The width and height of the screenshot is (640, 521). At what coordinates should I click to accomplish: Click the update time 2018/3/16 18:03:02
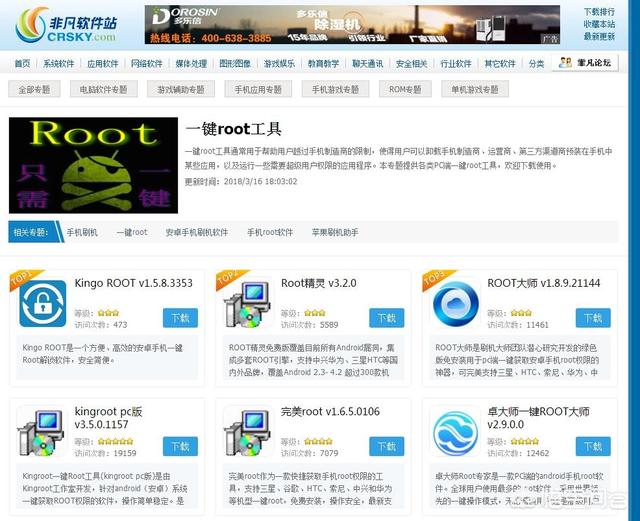[x=260, y=182]
